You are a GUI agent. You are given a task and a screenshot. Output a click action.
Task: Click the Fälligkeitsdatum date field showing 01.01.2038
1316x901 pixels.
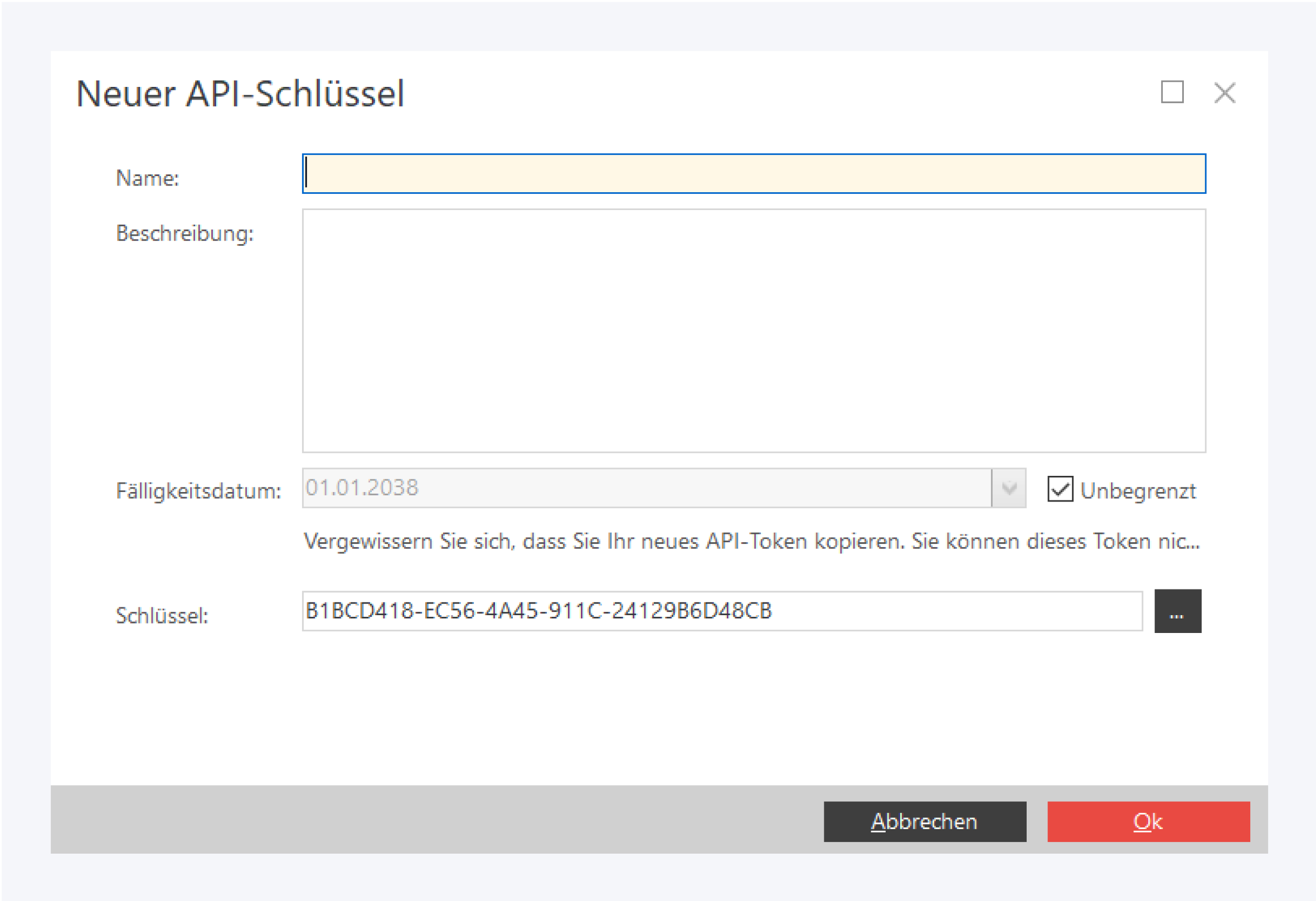click(x=645, y=488)
